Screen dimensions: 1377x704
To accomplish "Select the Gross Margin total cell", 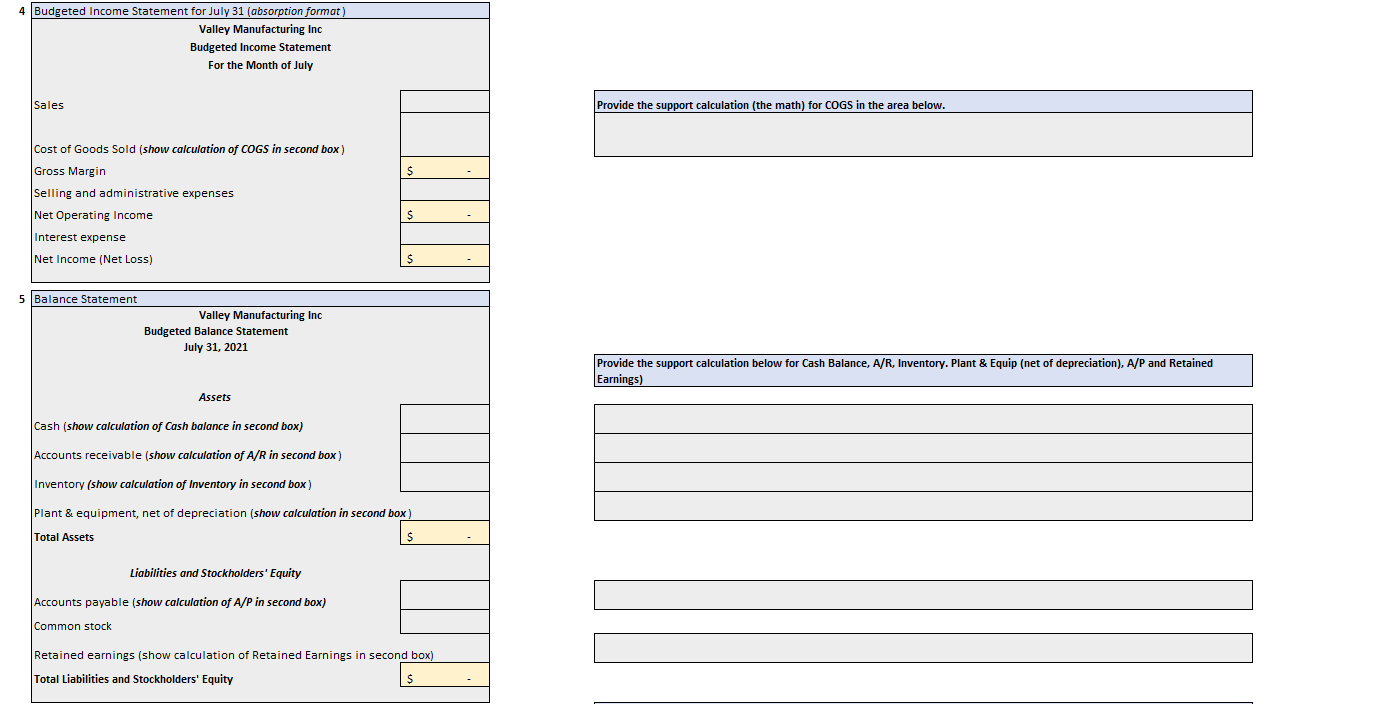I will point(444,167).
